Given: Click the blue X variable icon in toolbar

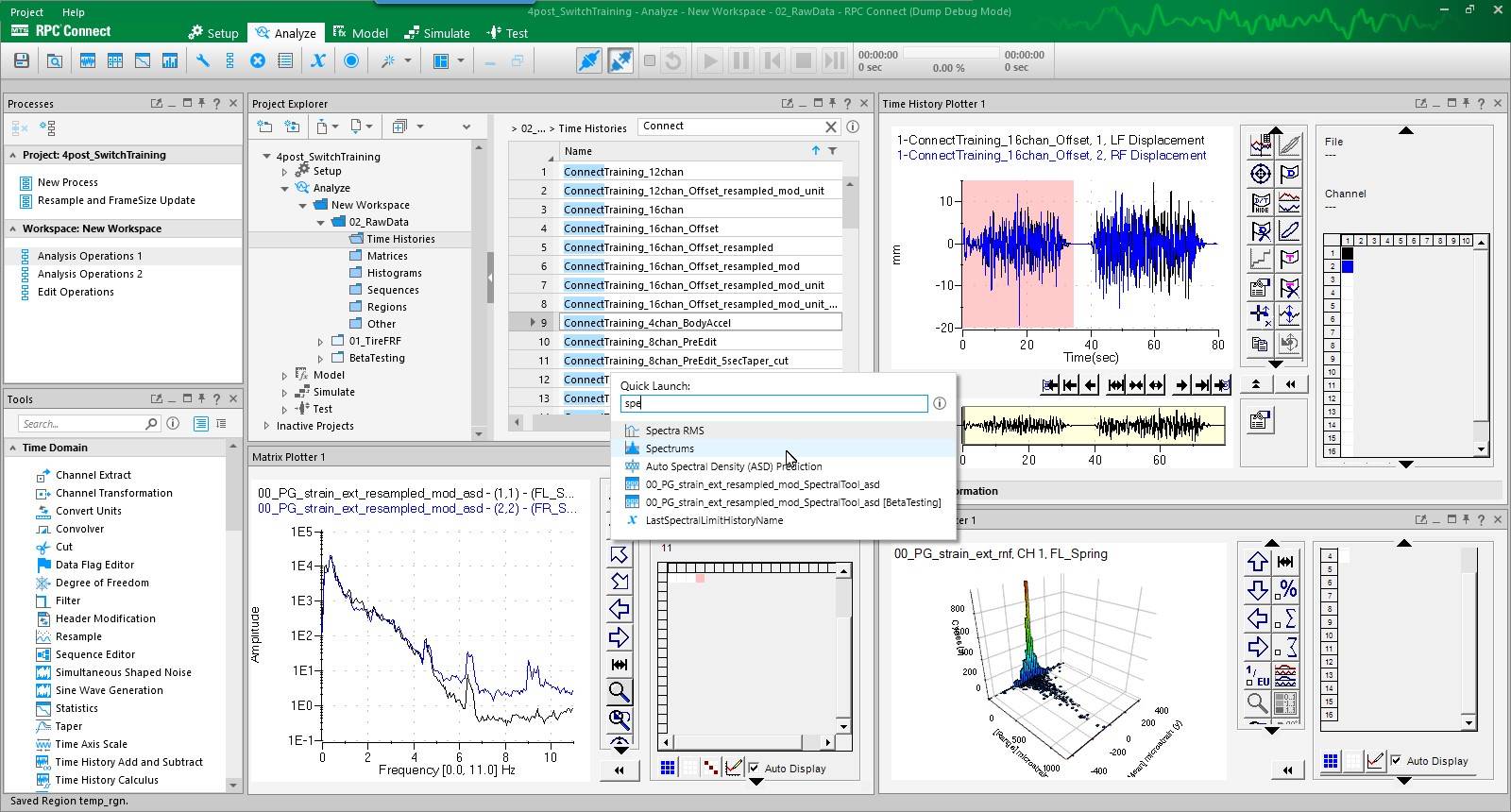Looking at the screenshot, I should click(318, 61).
